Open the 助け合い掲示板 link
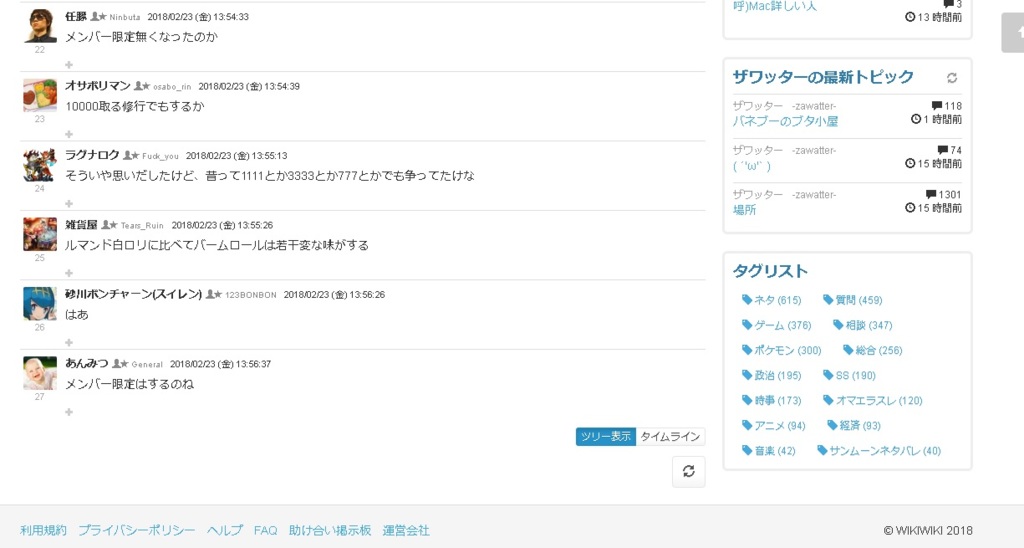Viewport: 1024px width, 548px height. (330, 530)
